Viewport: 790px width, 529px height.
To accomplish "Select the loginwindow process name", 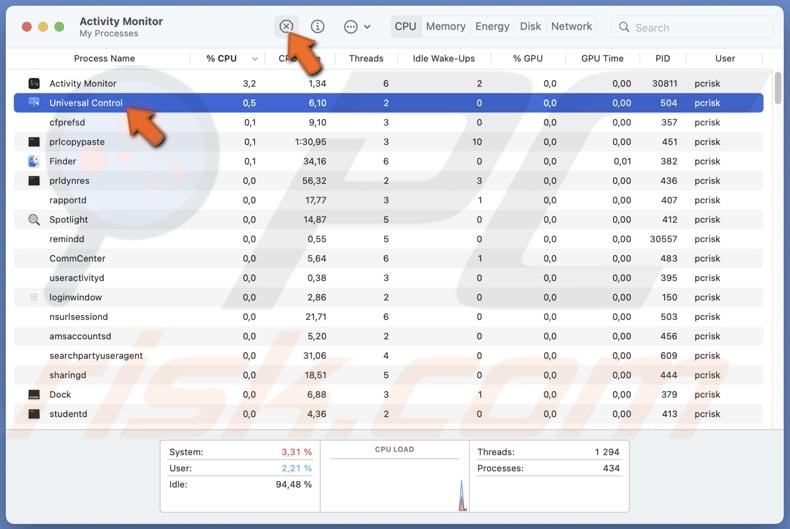I will [x=76, y=297].
